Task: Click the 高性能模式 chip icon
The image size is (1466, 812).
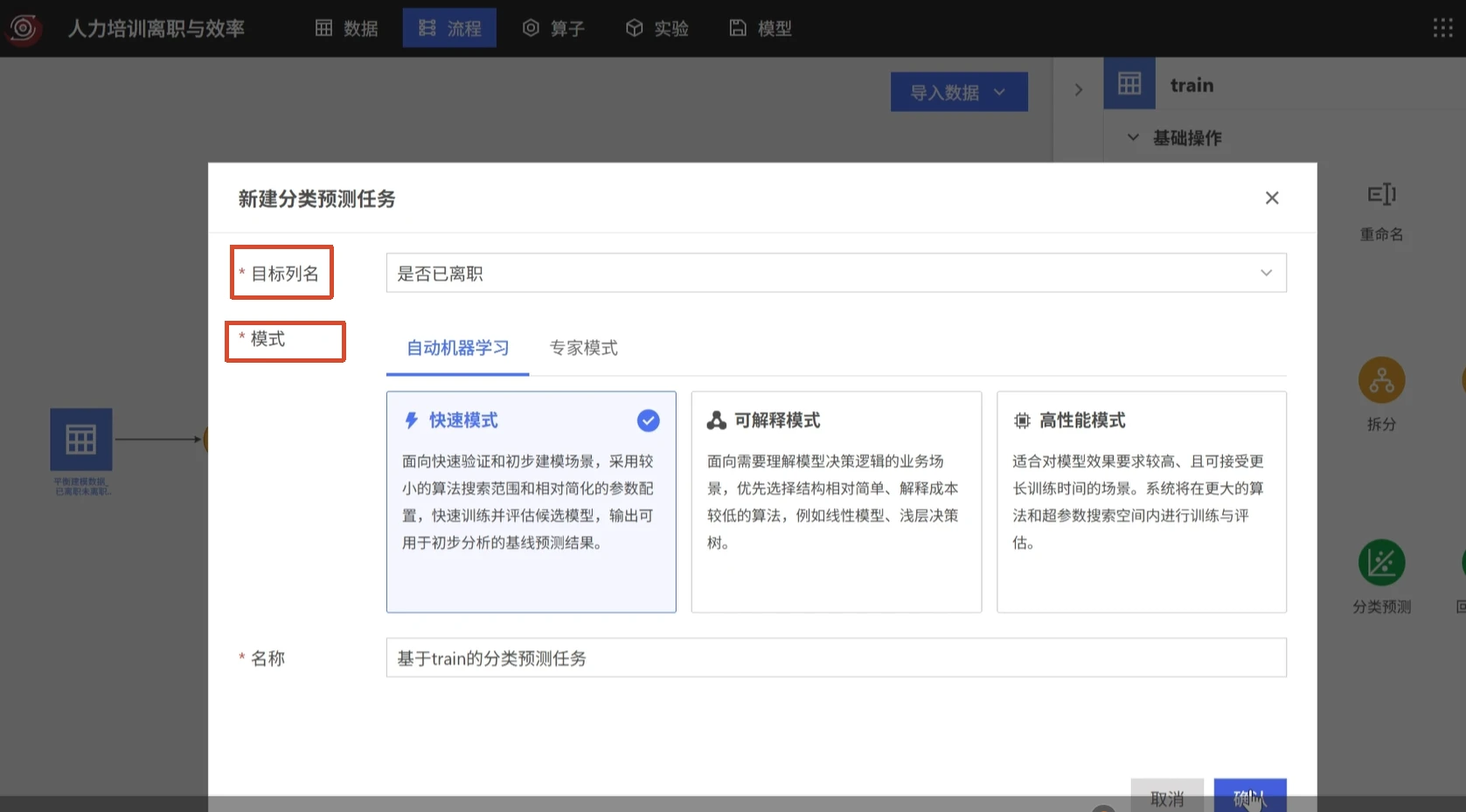Action: click(1022, 420)
